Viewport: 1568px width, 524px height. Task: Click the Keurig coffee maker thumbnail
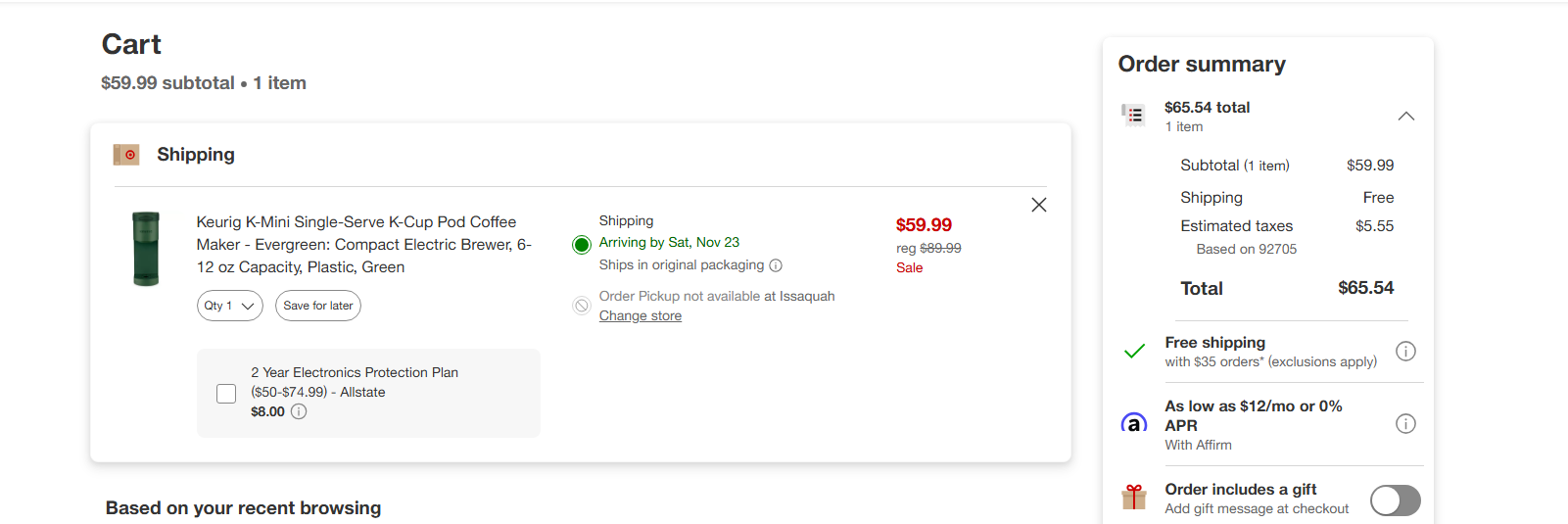click(146, 249)
